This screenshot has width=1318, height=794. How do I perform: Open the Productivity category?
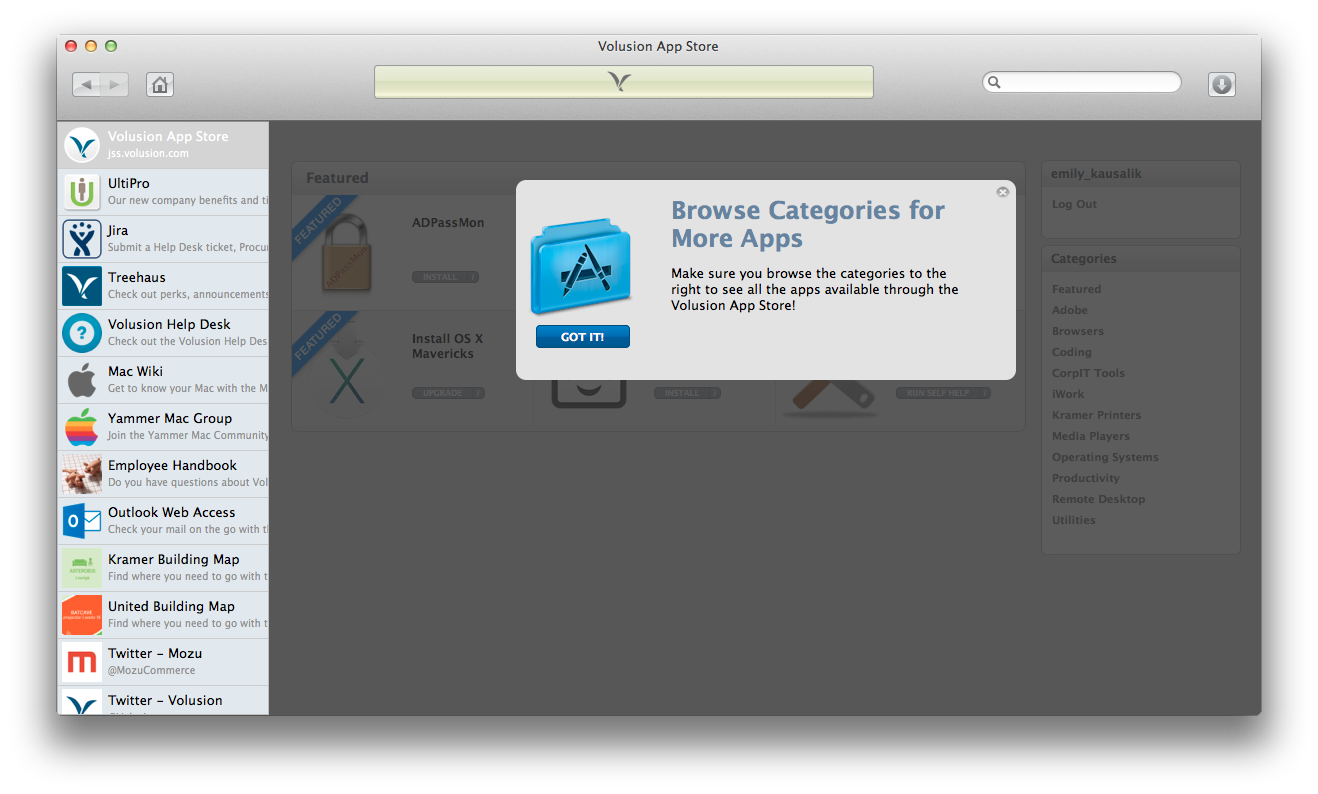tap(1086, 478)
